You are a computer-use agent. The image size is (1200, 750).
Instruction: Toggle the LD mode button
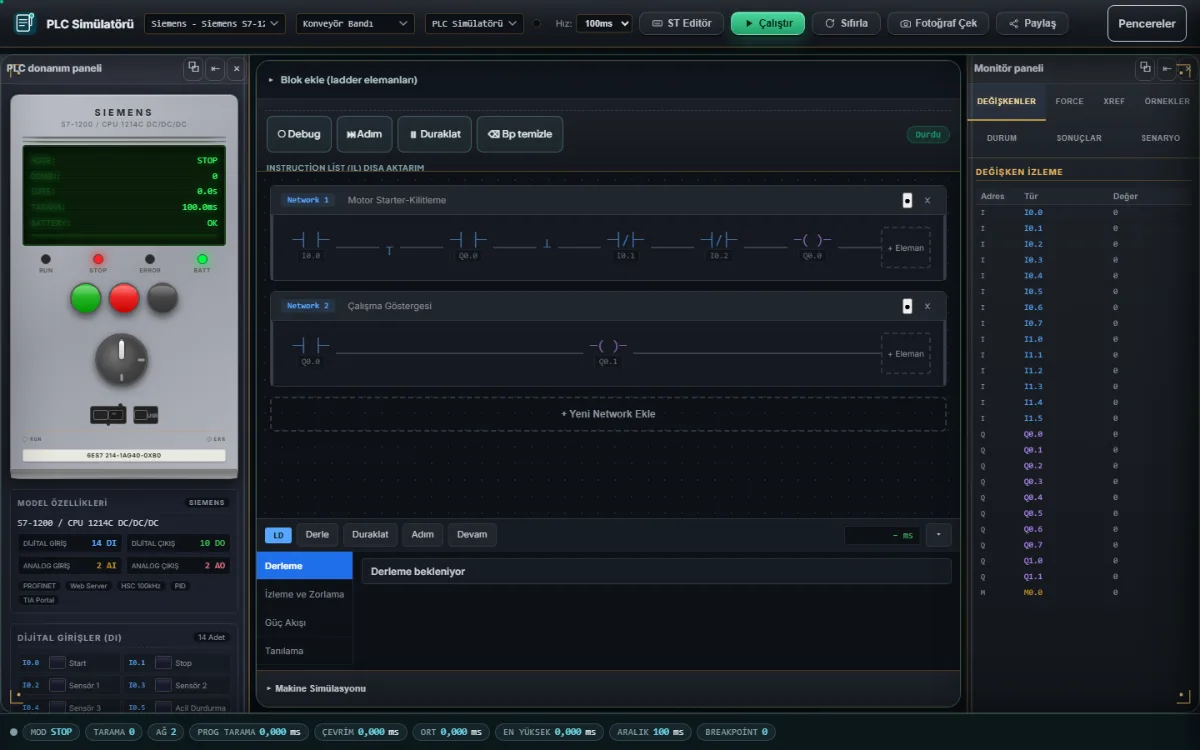[x=278, y=535]
